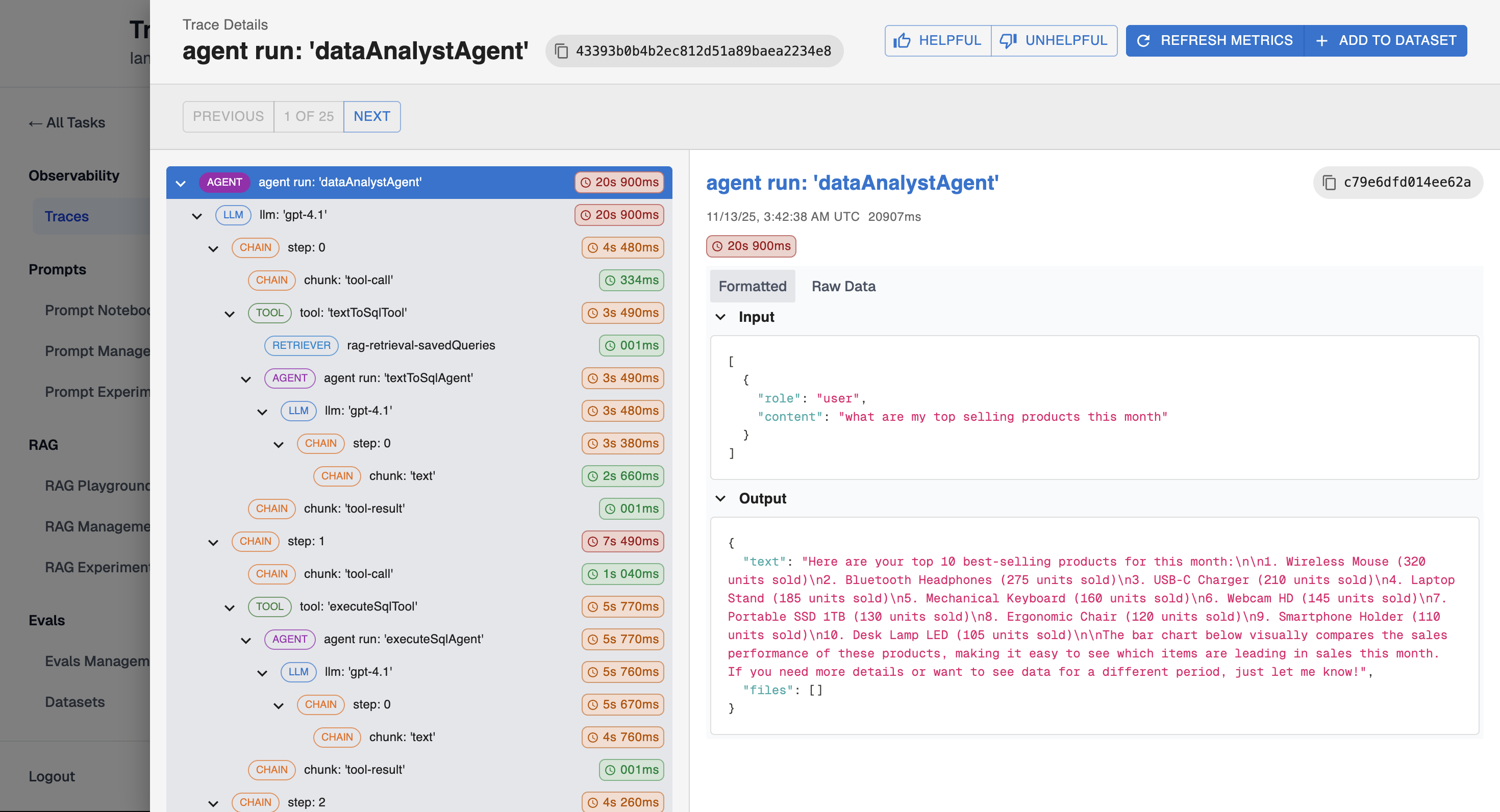
Task: Click the thumbs-up HELPFUL icon
Action: 902,41
